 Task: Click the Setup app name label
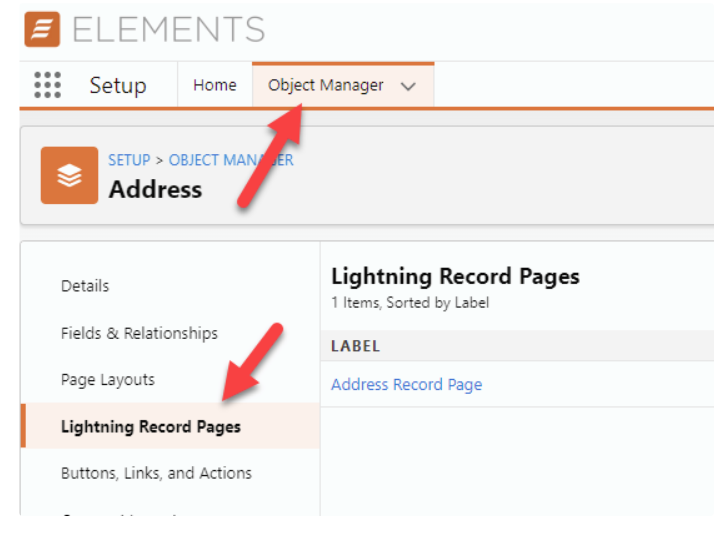point(117,85)
